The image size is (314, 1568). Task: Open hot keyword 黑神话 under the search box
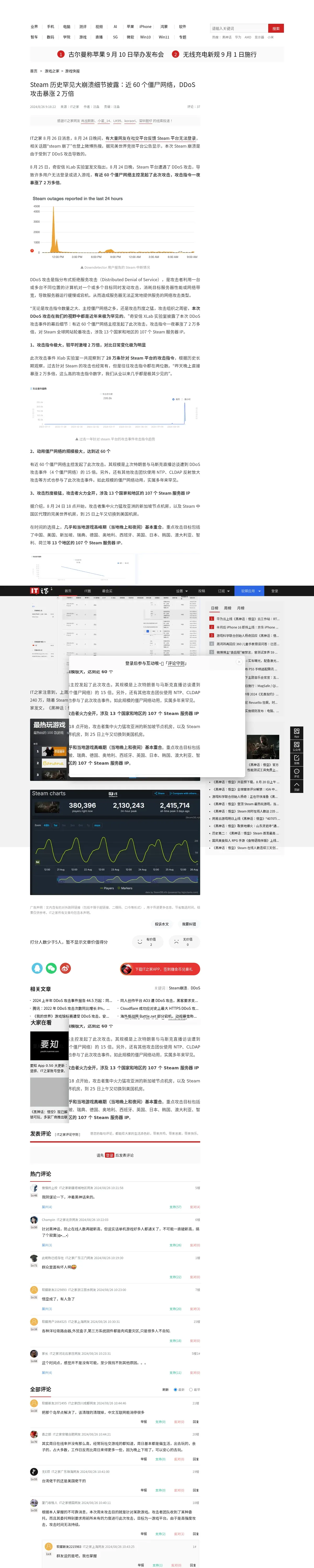click(227, 37)
